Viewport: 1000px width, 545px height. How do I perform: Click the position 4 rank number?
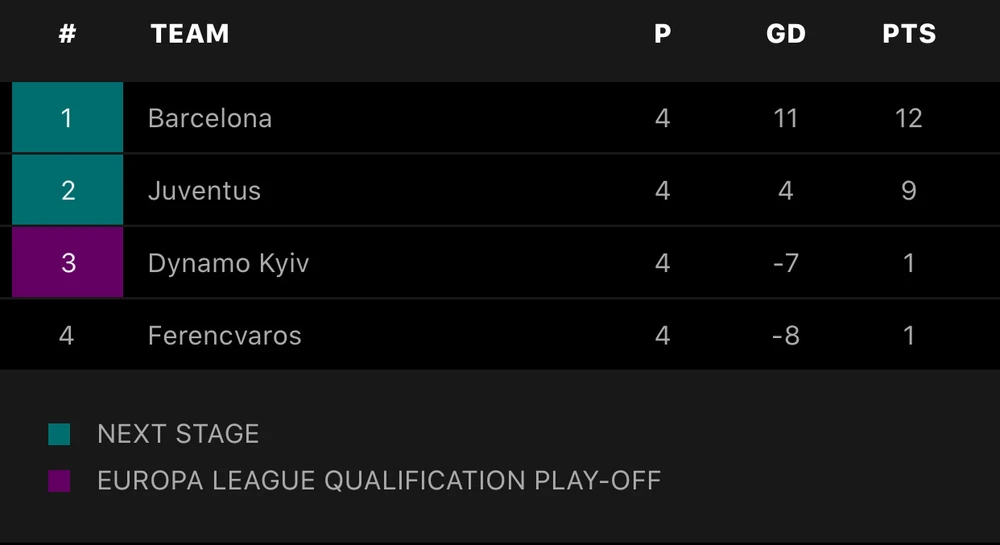pyautogui.click(x=67, y=335)
